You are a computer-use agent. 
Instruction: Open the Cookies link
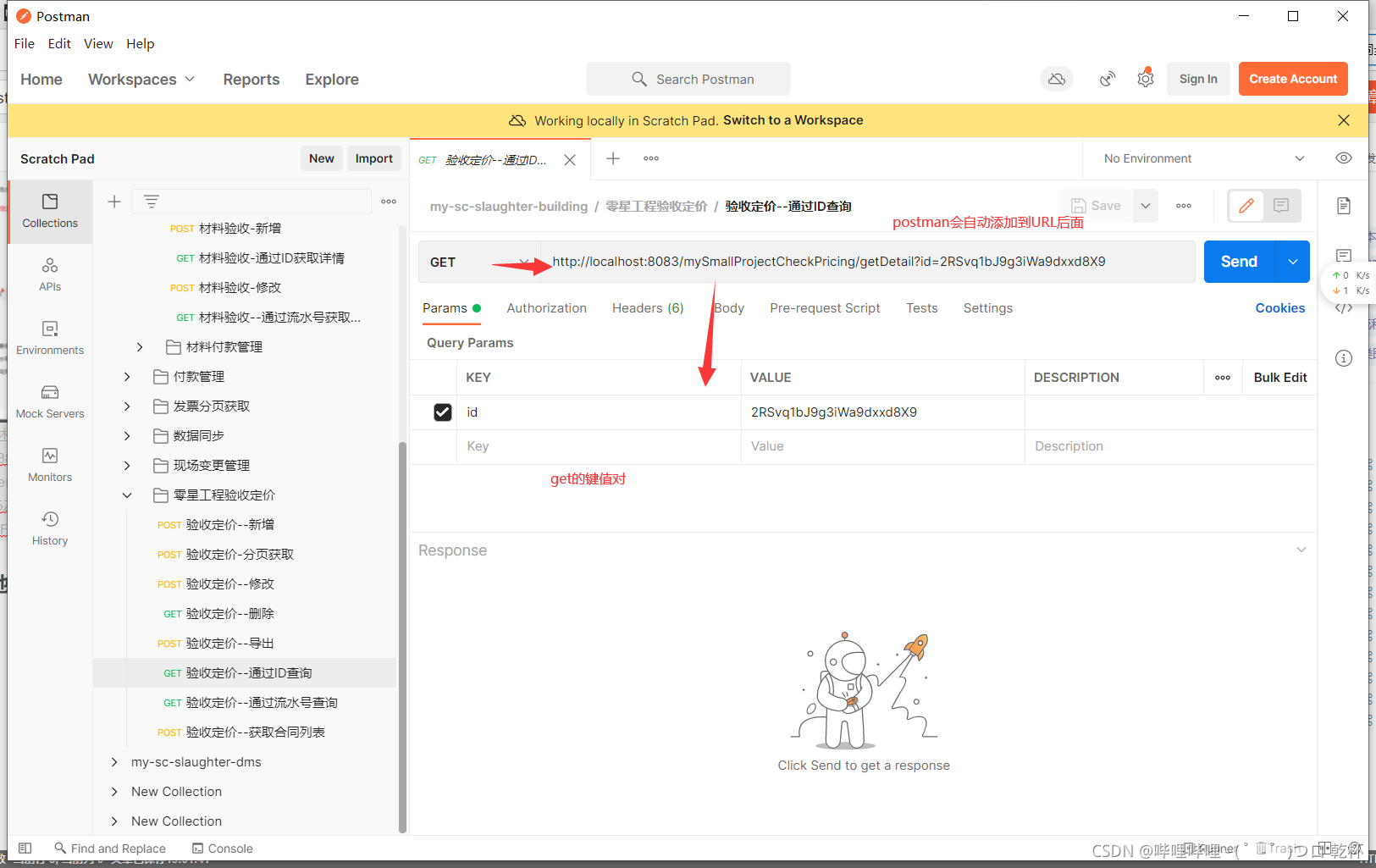pyautogui.click(x=1279, y=308)
